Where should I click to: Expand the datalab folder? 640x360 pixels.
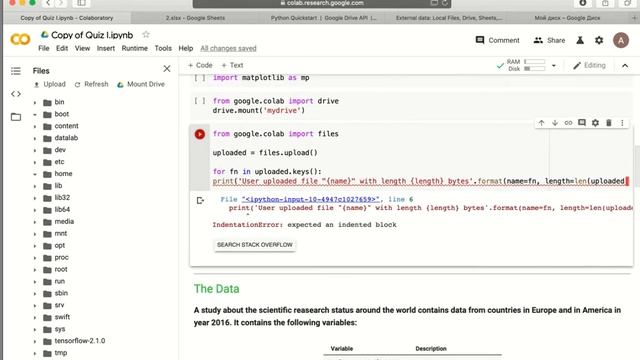click(35, 138)
